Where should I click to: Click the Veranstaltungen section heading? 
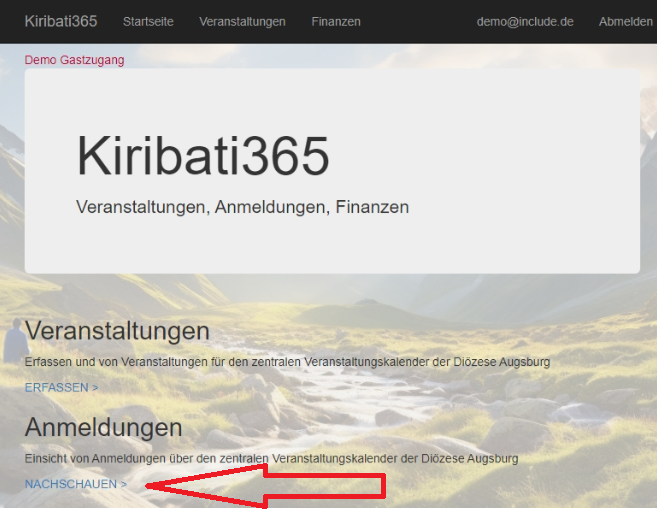[117, 331]
